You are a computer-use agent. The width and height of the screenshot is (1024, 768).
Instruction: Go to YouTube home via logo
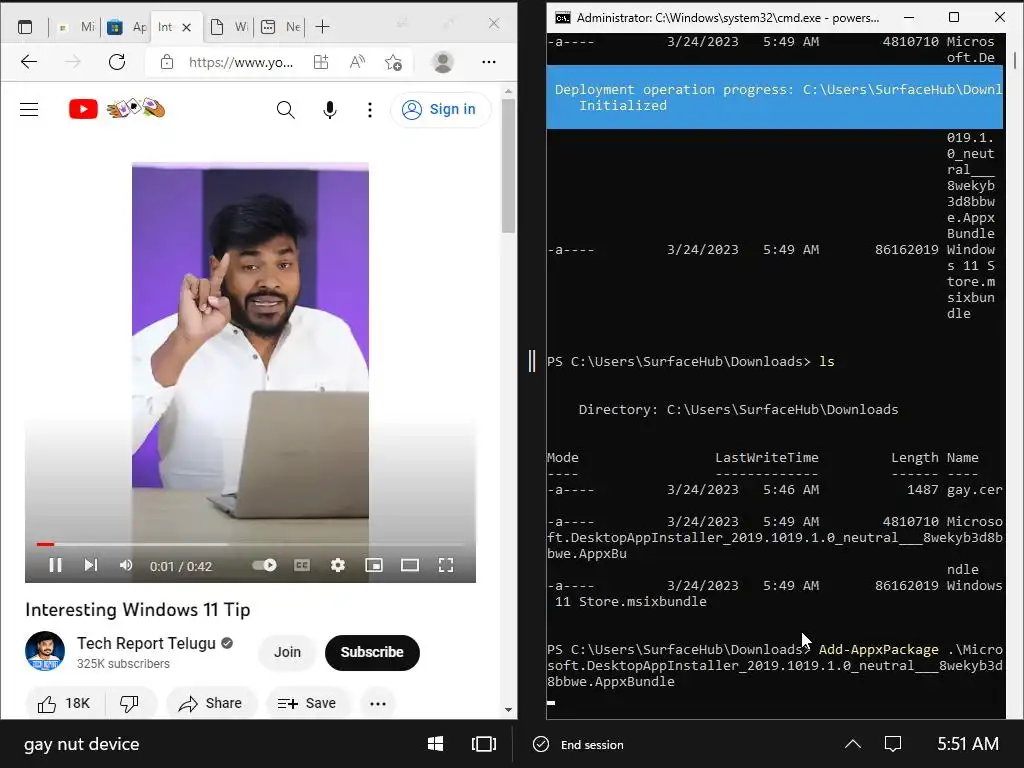click(x=117, y=109)
